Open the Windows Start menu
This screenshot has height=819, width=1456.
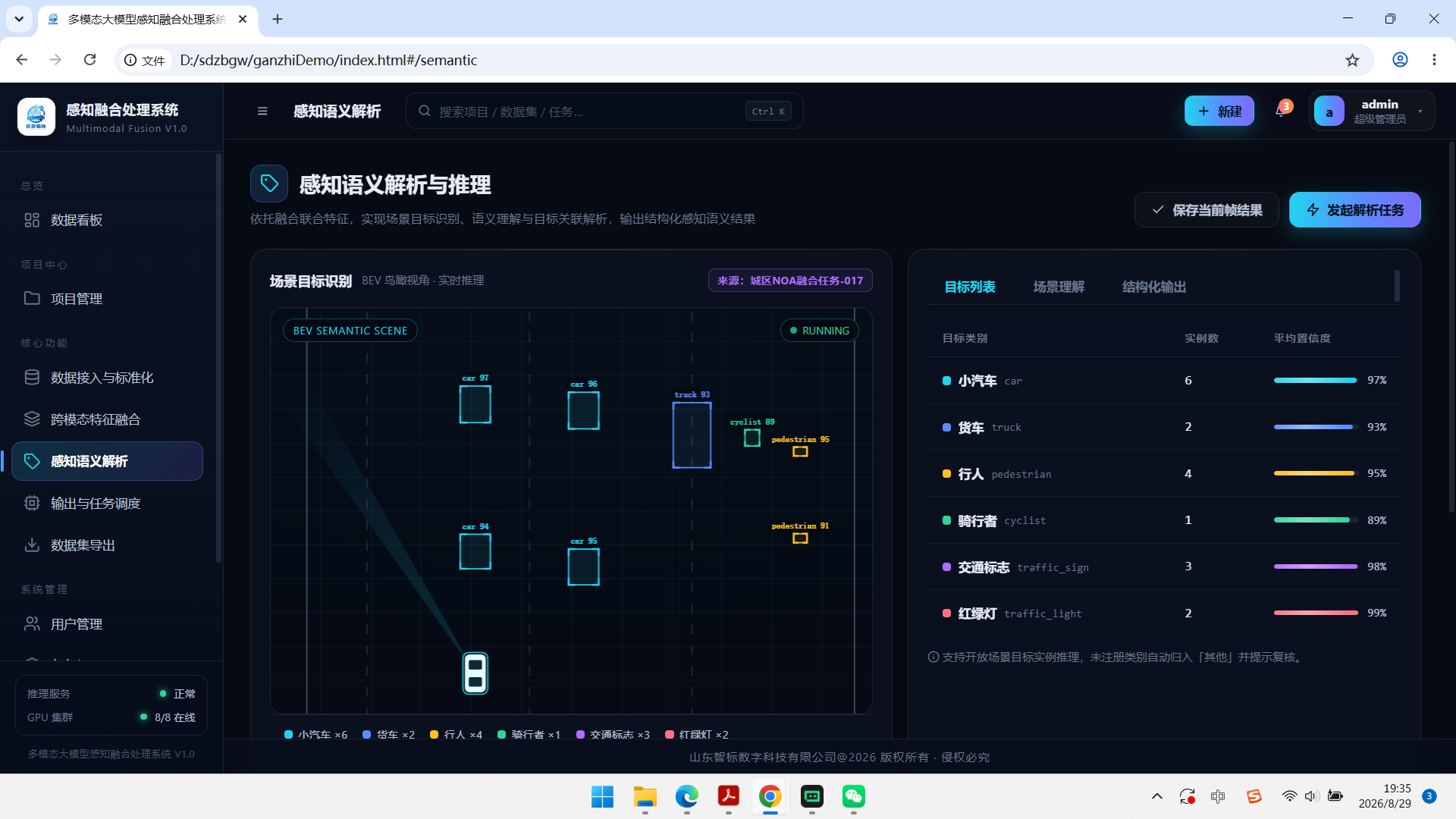coord(603,796)
